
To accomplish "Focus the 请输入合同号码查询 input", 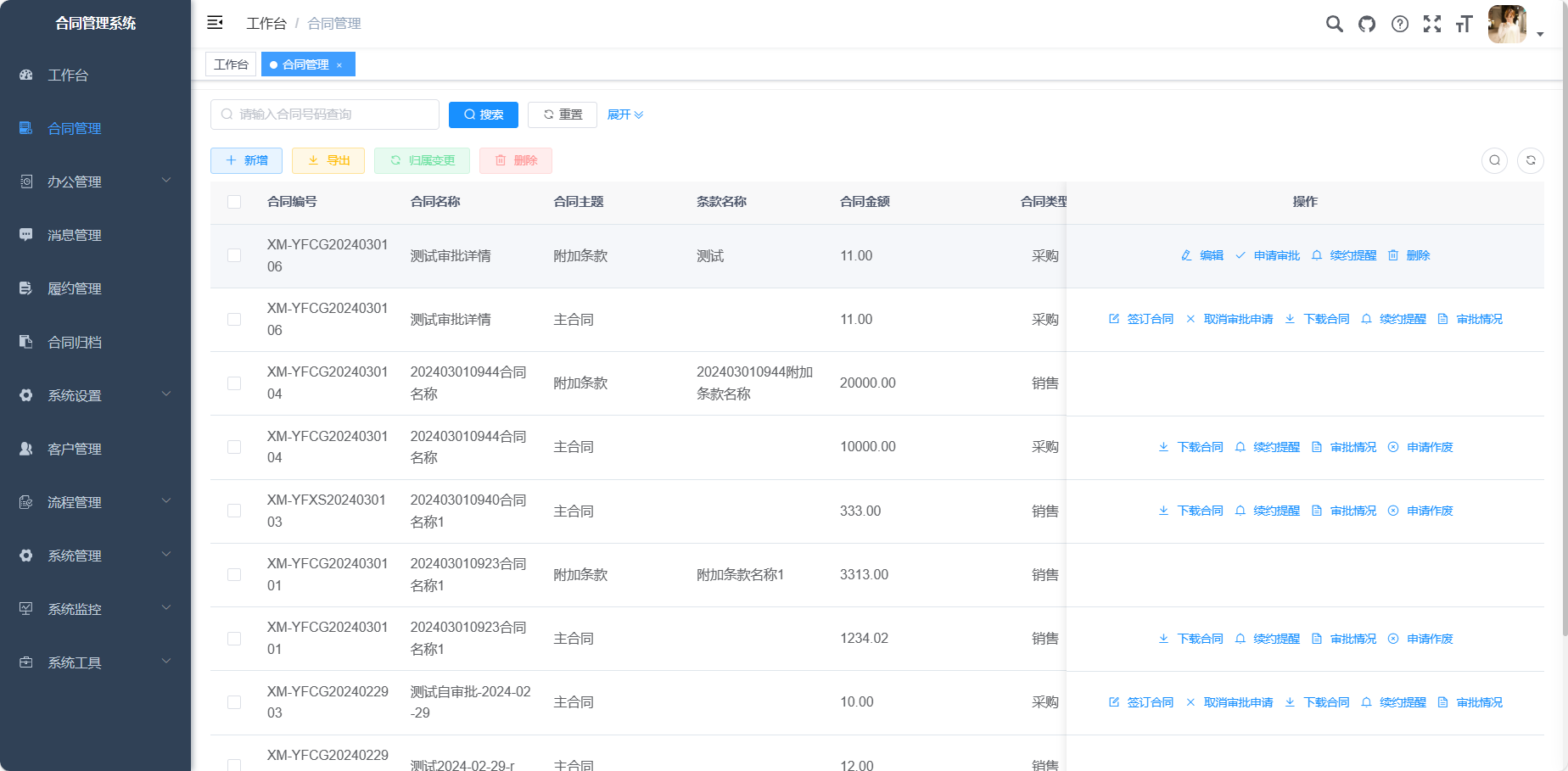I will pyautogui.click(x=325, y=115).
